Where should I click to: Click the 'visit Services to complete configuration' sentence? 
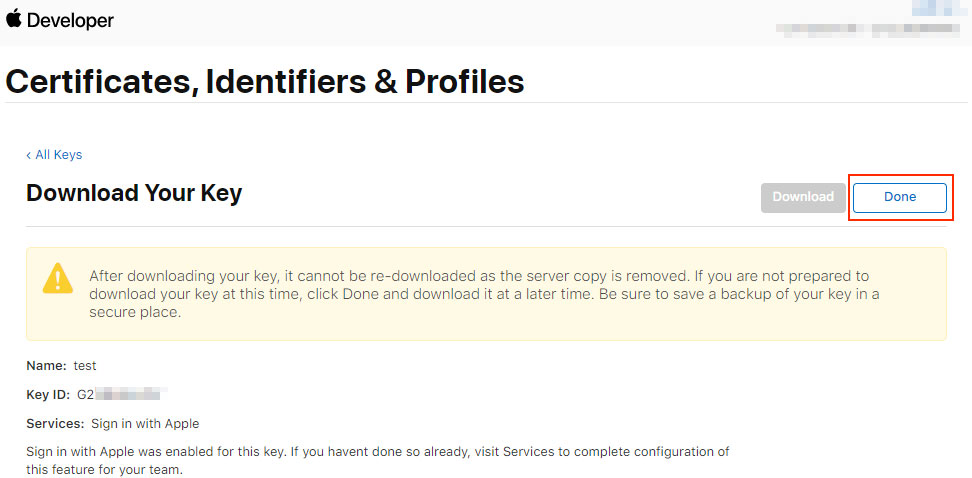point(378,460)
